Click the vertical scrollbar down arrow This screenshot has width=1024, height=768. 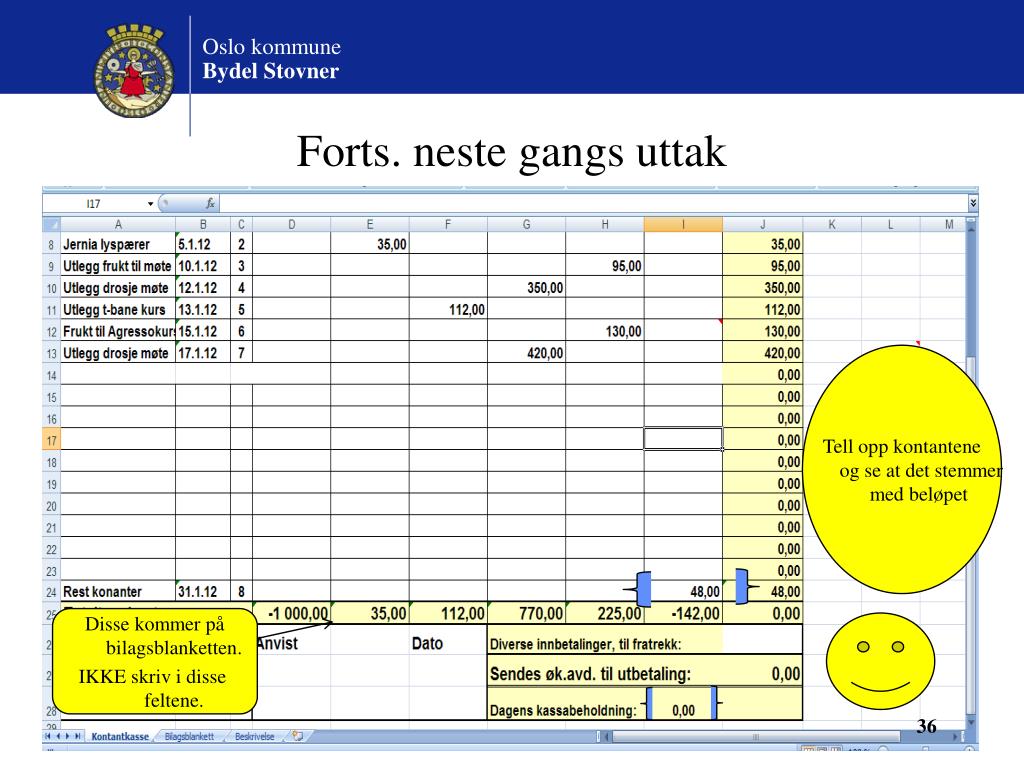tap(971, 722)
